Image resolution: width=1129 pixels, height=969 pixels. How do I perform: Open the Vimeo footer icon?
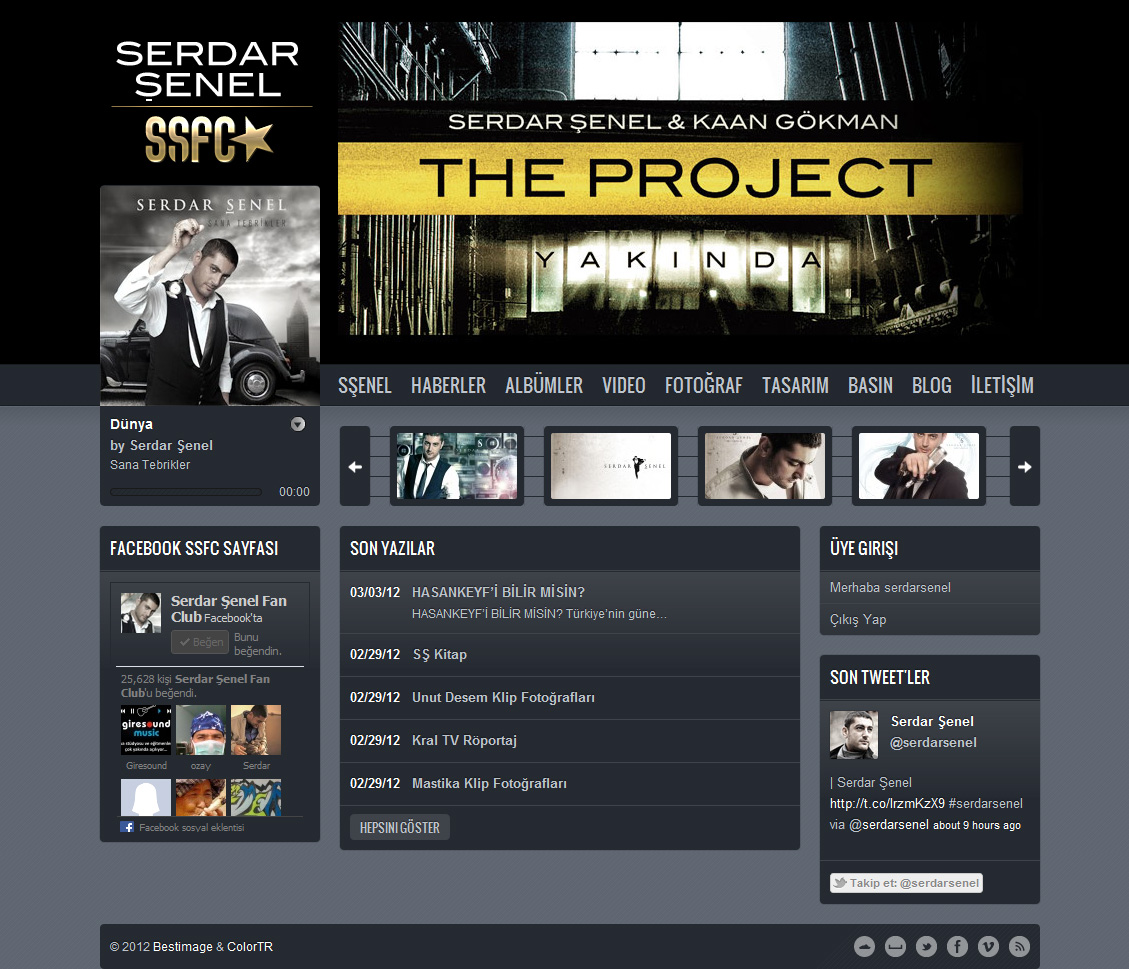pyautogui.click(x=988, y=947)
